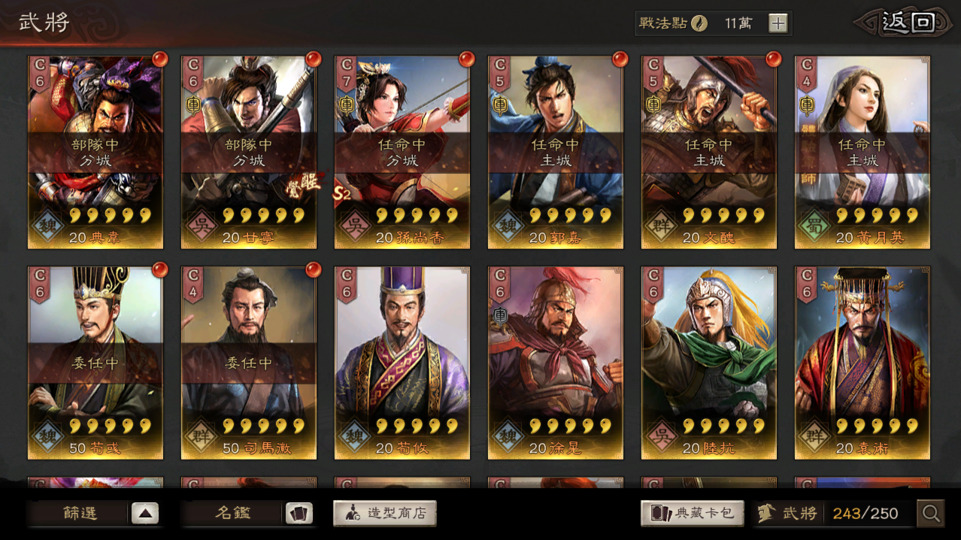The image size is (961, 540).
Task: Select the 孫尚香 general card
Action: [x=402, y=152]
